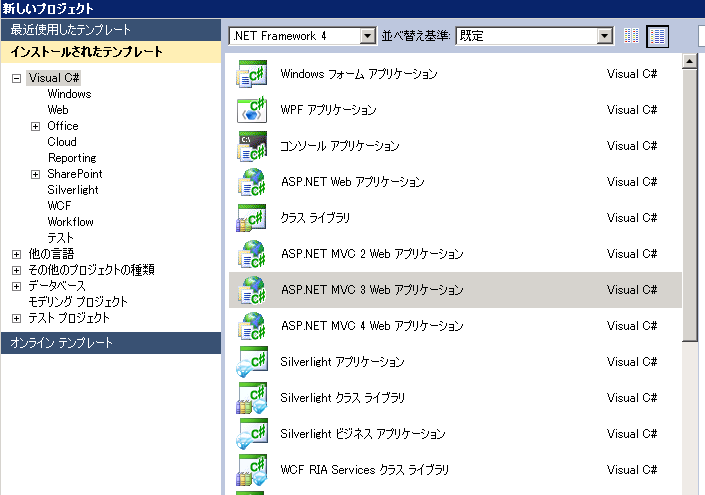The height and width of the screenshot is (495, 705).
Task: Choose ASP.NET MVC 4 Web アプリケーション text
Action: (372, 326)
